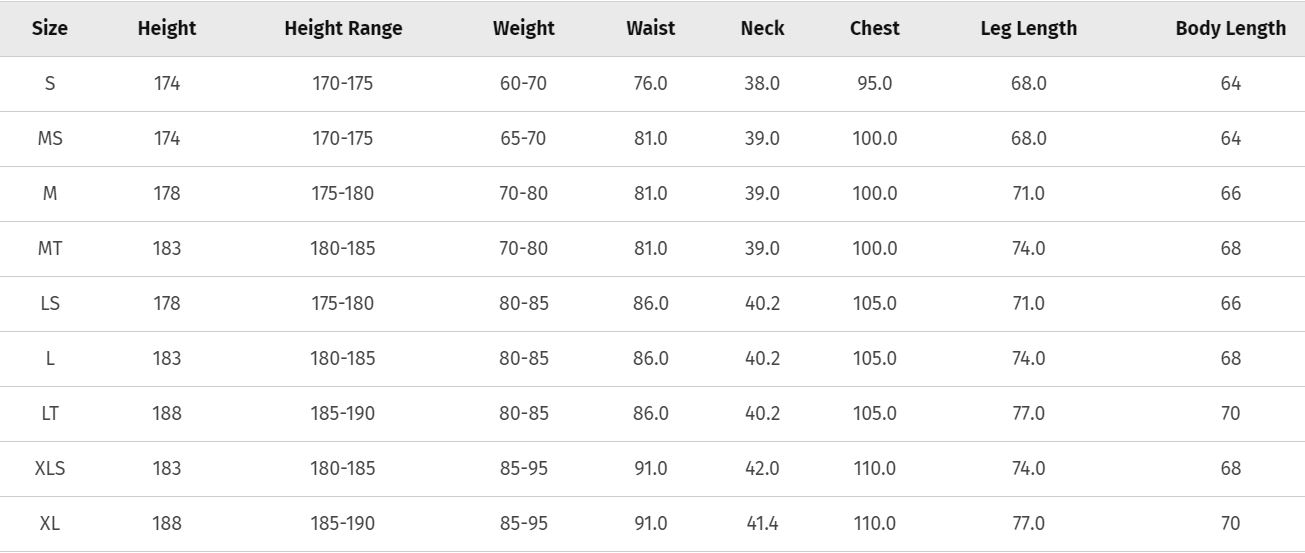Screen dimensions: 1305x553
Task: Click the 65-70 weight cell in MS row
Action: 523,138
